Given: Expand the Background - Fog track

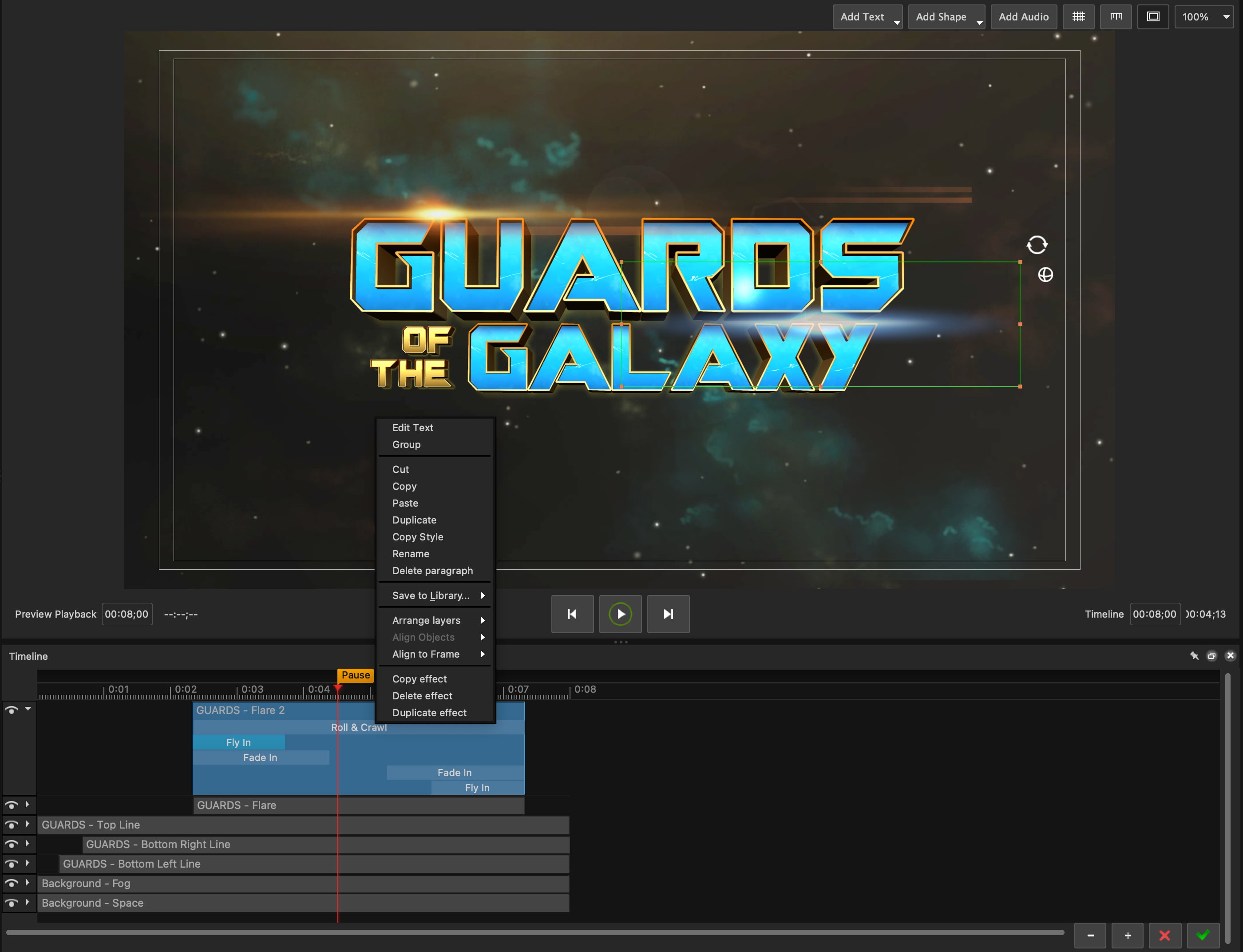Looking at the screenshot, I should point(27,883).
